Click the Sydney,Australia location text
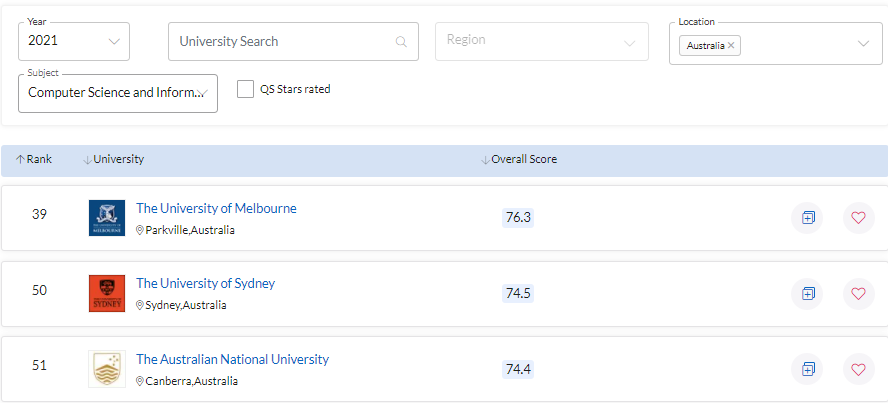Screen dimensions: 888x403 [186, 305]
